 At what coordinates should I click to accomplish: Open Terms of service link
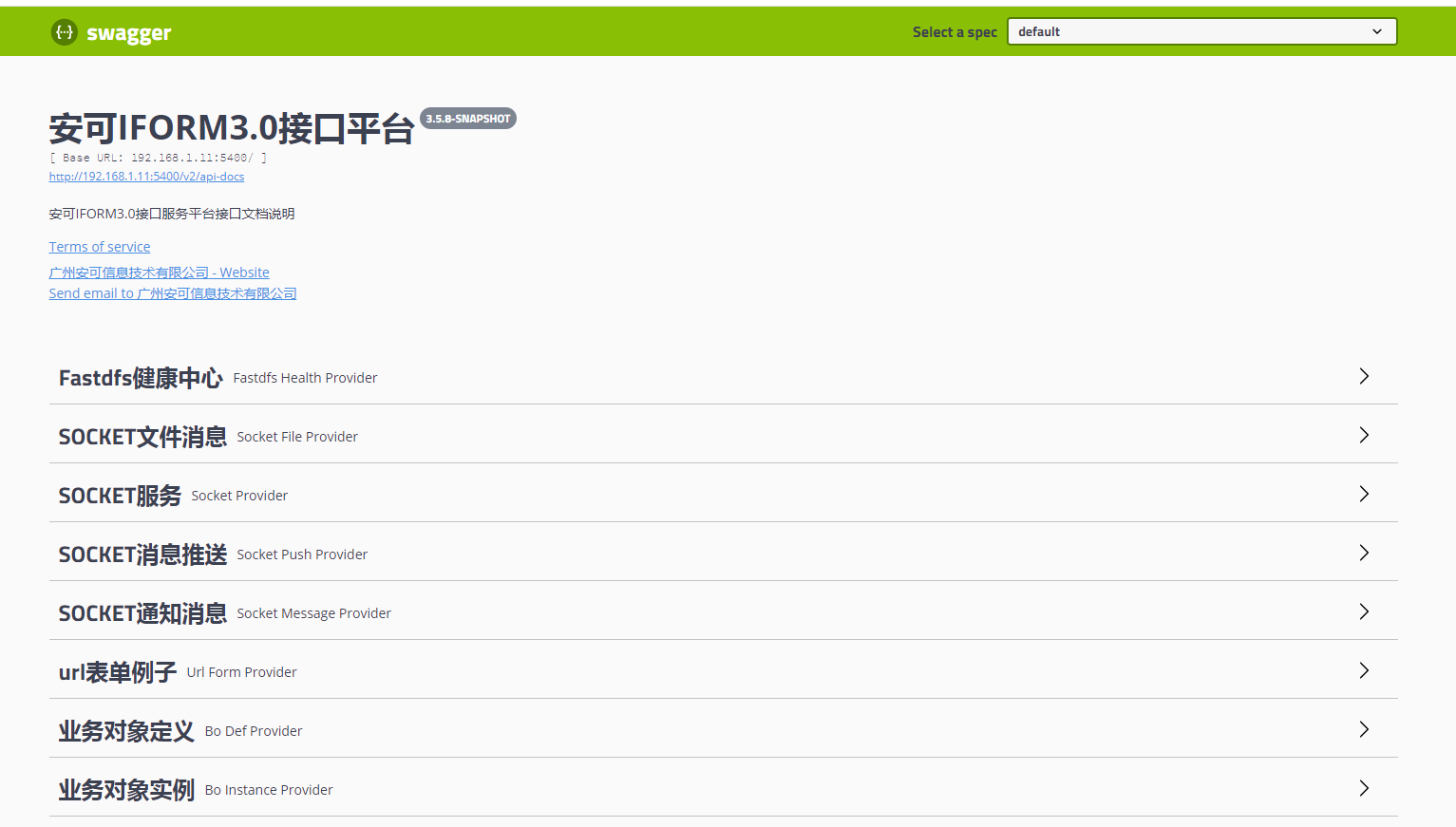[x=100, y=247]
